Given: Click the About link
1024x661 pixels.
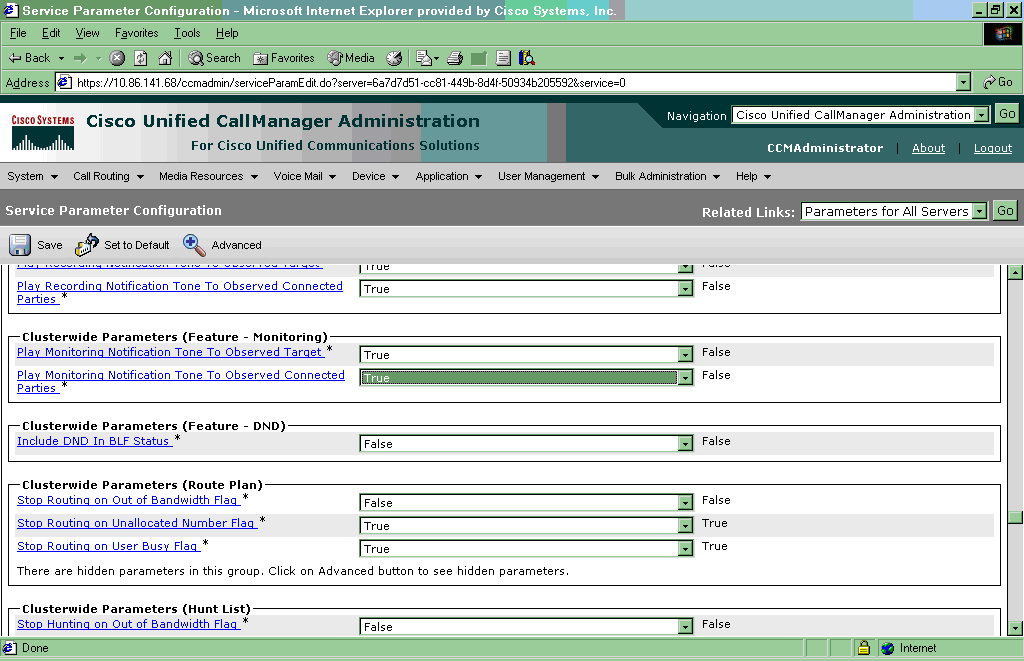Looking at the screenshot, I should tap(928, 148).
